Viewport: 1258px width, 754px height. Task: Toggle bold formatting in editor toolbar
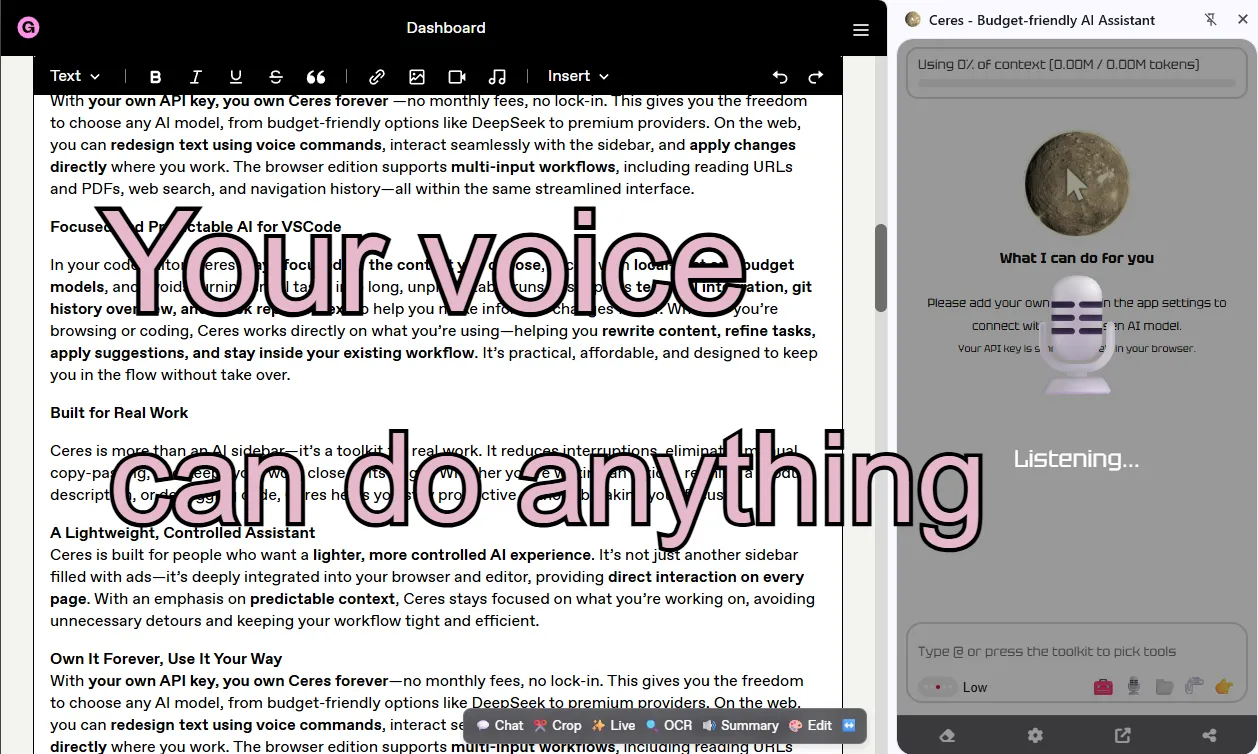pyautogui.click(x=155, y=76)
